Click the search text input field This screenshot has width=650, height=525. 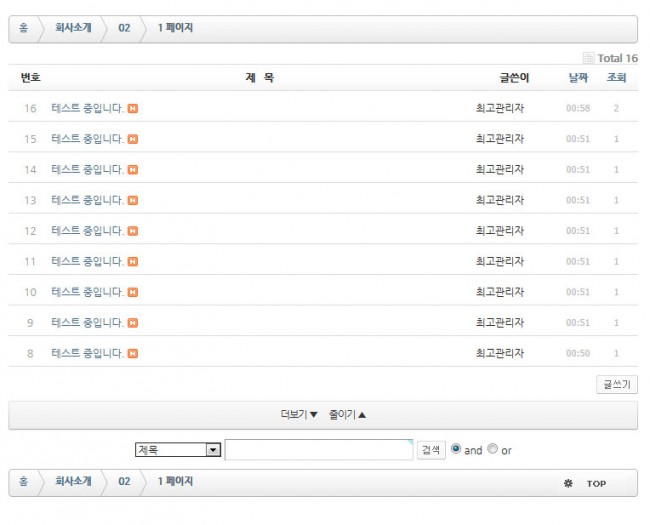pyautogui.click(x=318, y=450)
